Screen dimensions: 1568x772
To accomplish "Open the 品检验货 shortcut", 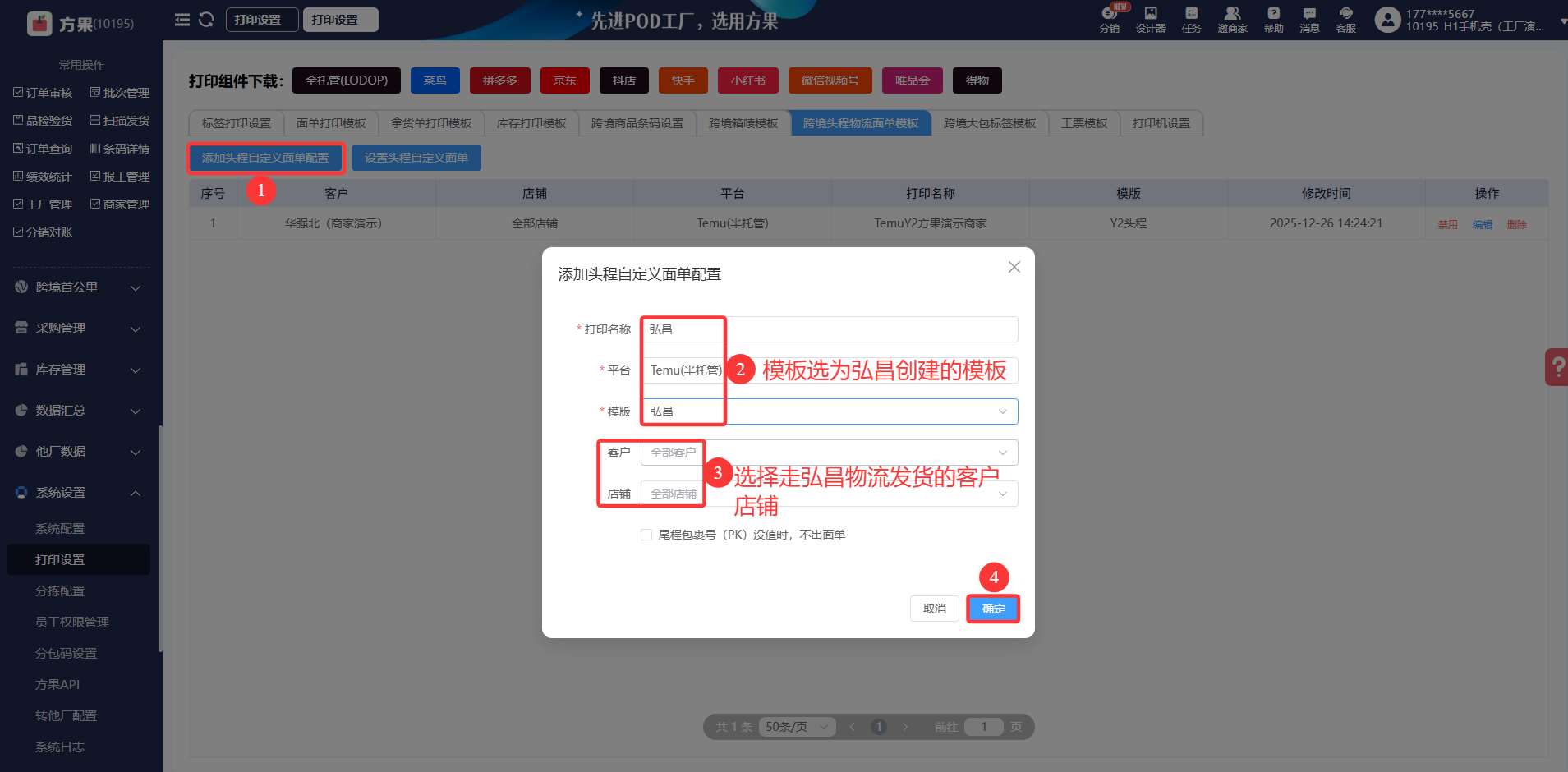I will 43,121.
